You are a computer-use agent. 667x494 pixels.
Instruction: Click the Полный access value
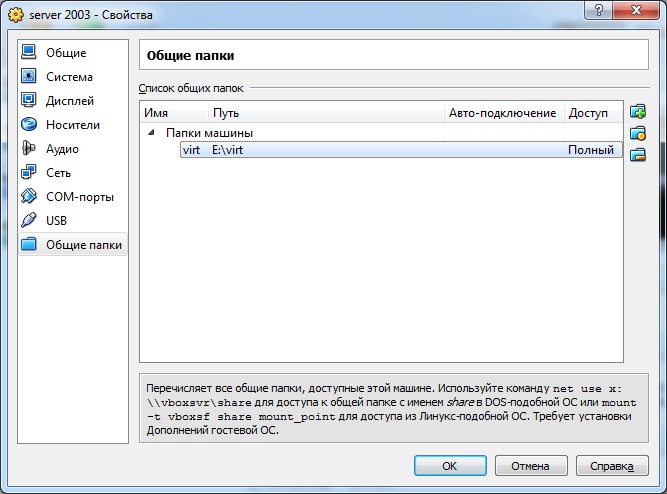591,150
